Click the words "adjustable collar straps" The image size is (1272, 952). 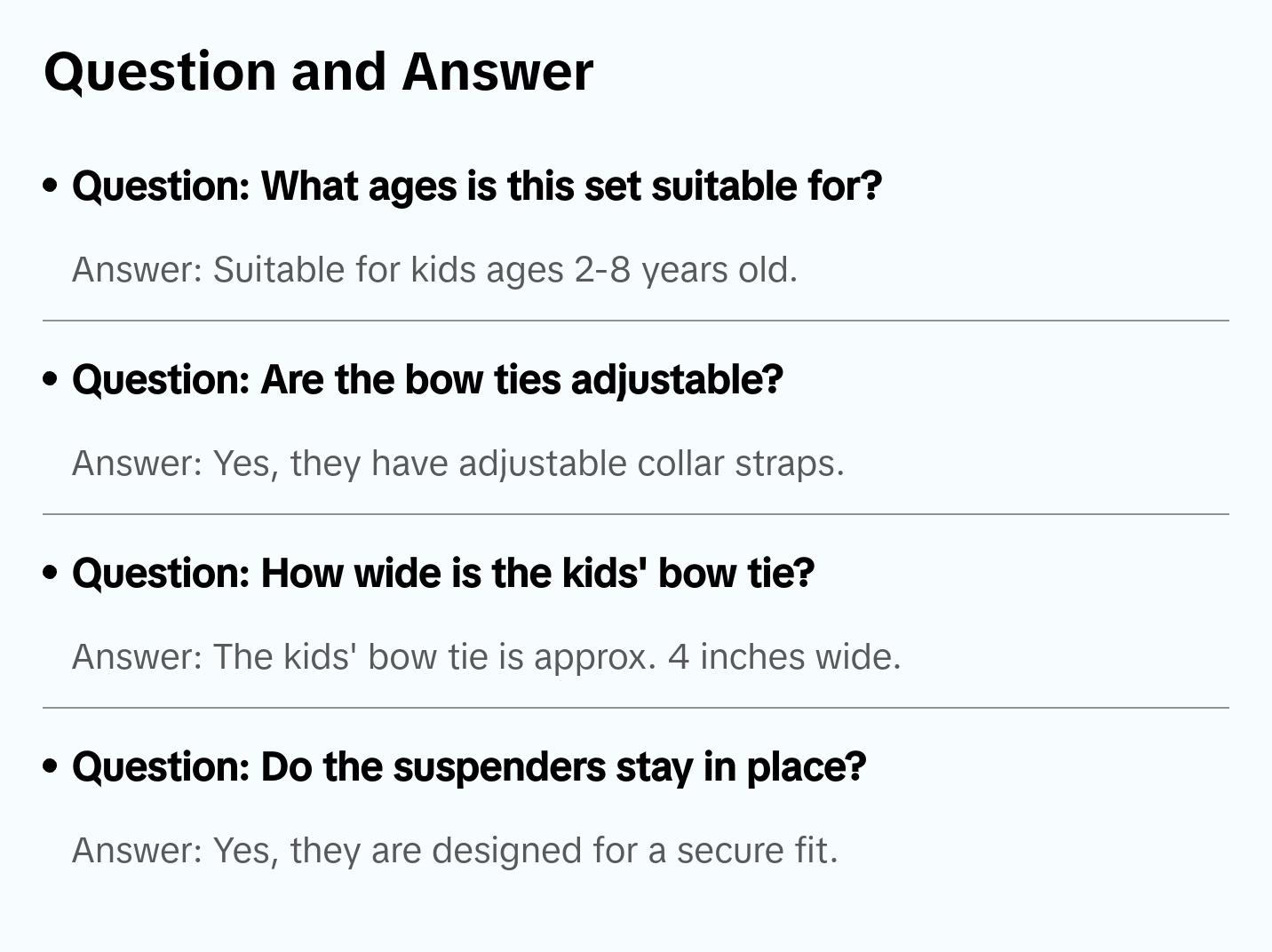tap(650, 464)
